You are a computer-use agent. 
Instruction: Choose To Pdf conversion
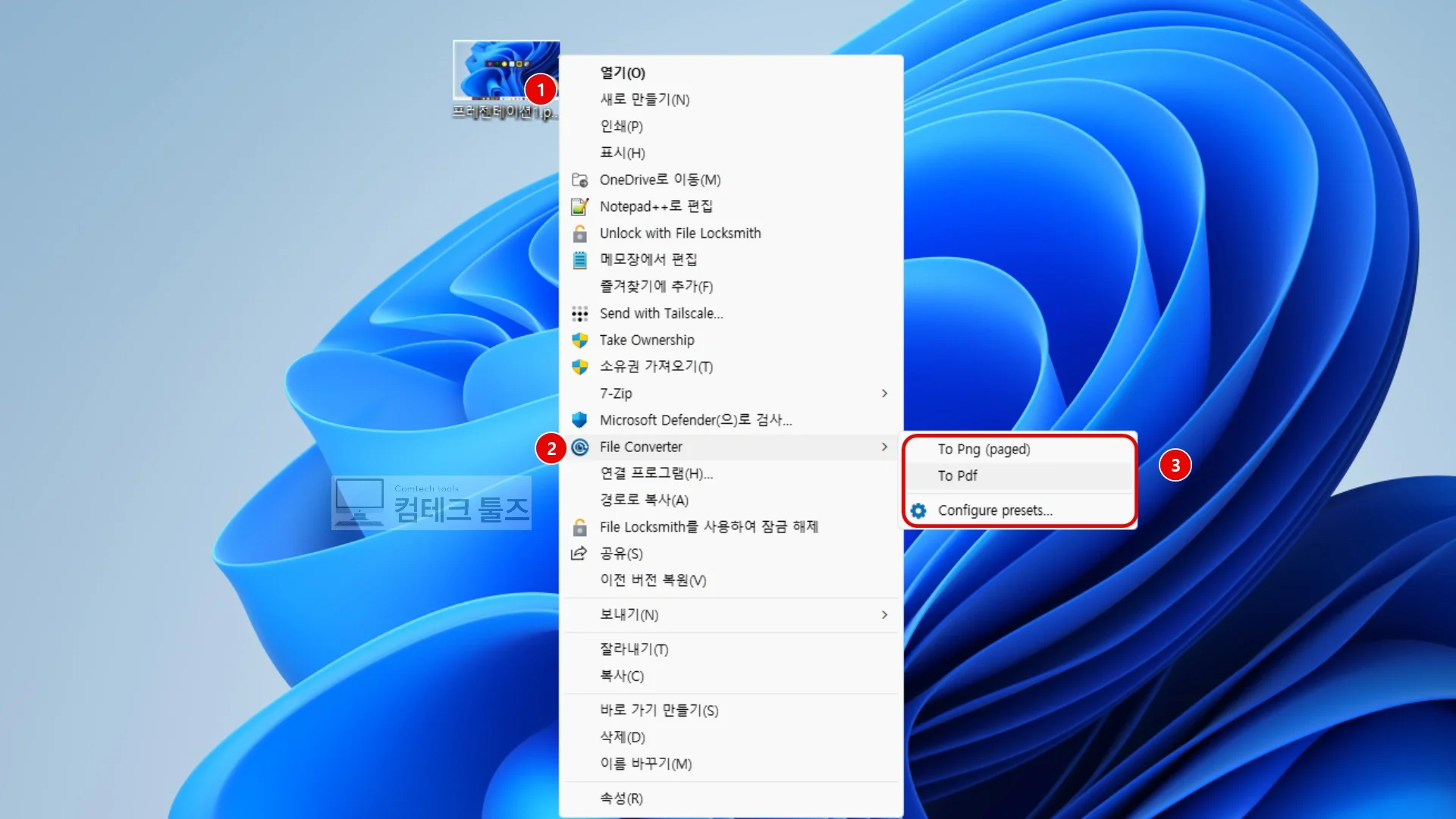coord(1019,475)
